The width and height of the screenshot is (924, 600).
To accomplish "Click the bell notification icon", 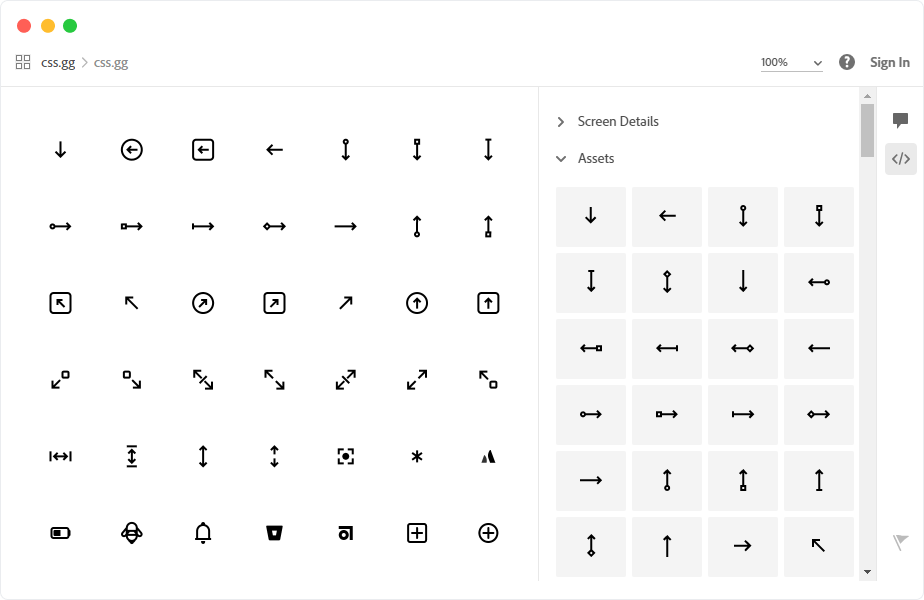I will pos(202,533).
